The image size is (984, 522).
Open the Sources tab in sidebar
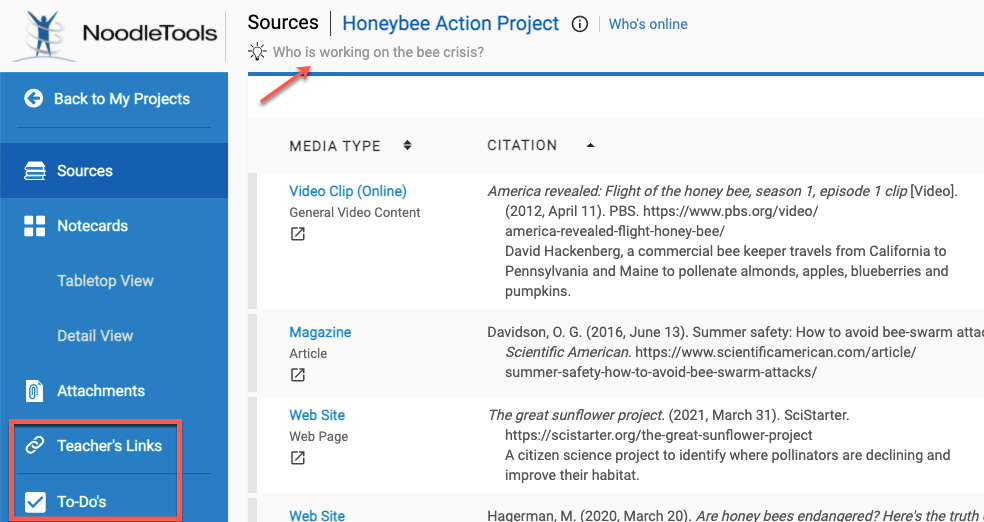click(x=85, y=171)
